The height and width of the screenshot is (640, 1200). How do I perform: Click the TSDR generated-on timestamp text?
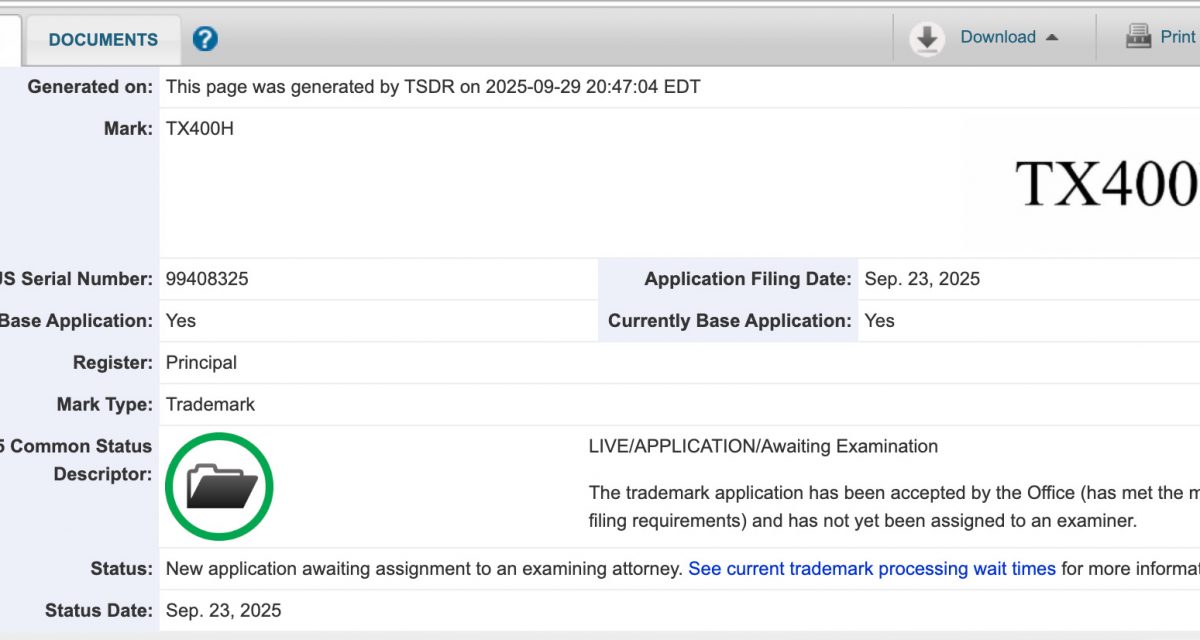click(x=433, y=87)
